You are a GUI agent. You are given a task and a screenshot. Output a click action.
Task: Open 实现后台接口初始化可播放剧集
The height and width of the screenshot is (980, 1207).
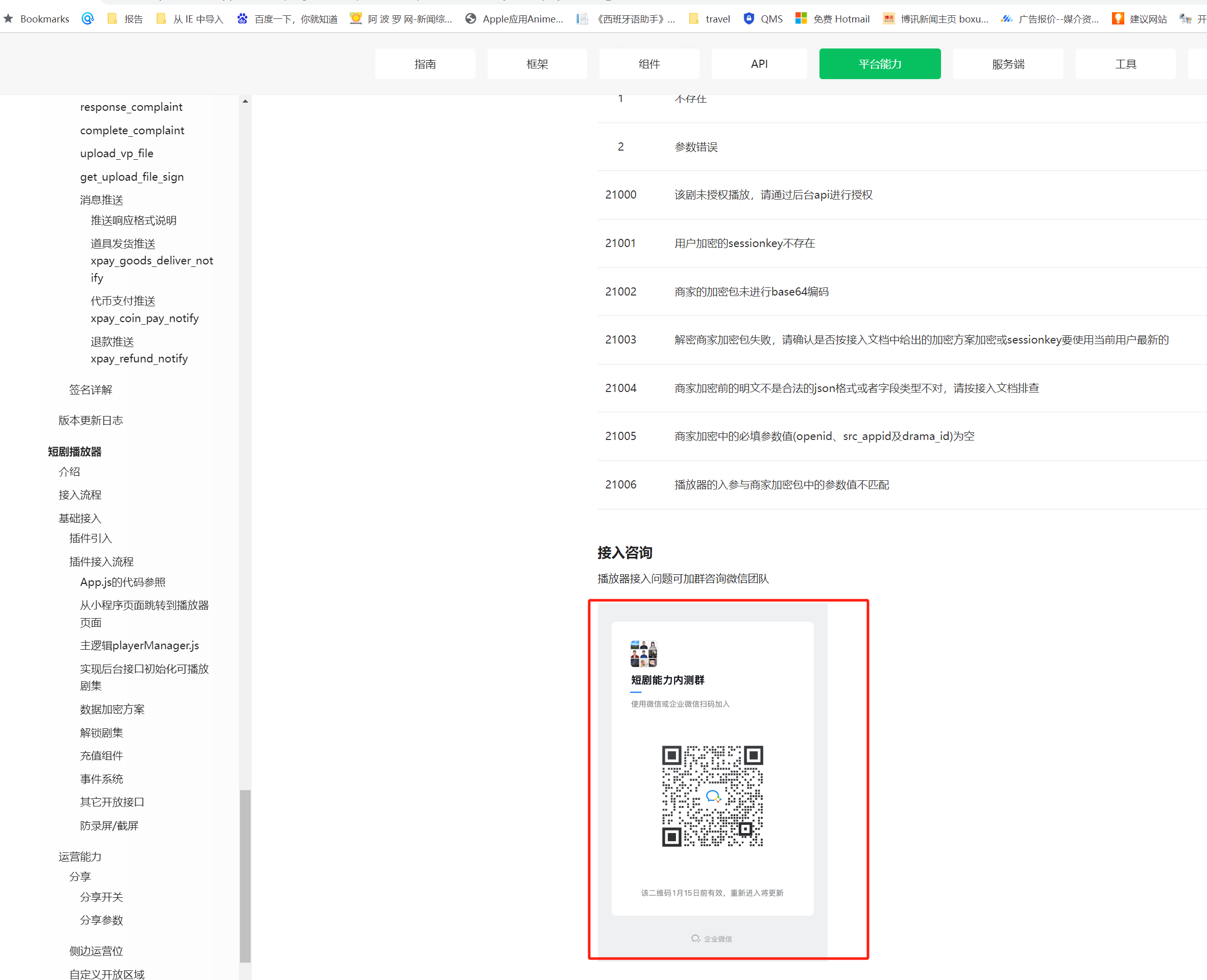(144, 677)
